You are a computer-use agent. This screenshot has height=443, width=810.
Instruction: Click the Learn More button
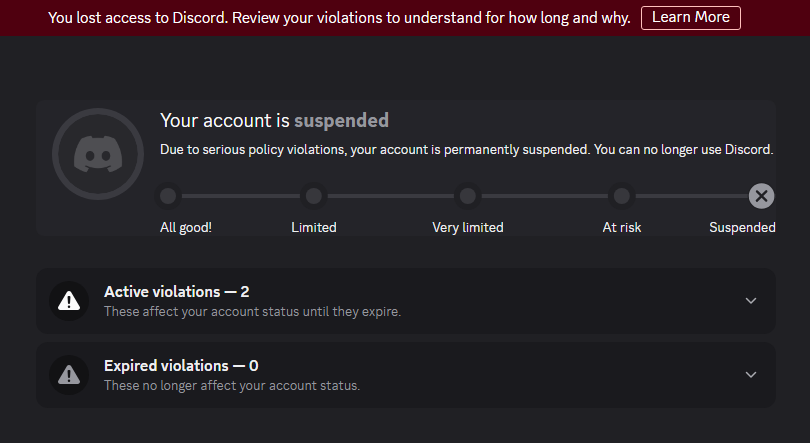pyautogui.click(x=691, y=18)
